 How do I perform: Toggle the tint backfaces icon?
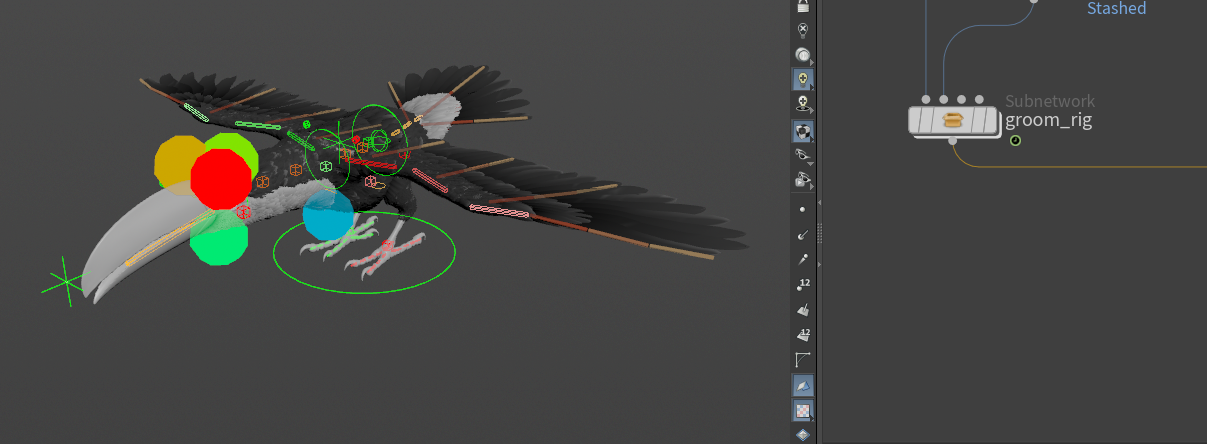(x=803, y=385)
